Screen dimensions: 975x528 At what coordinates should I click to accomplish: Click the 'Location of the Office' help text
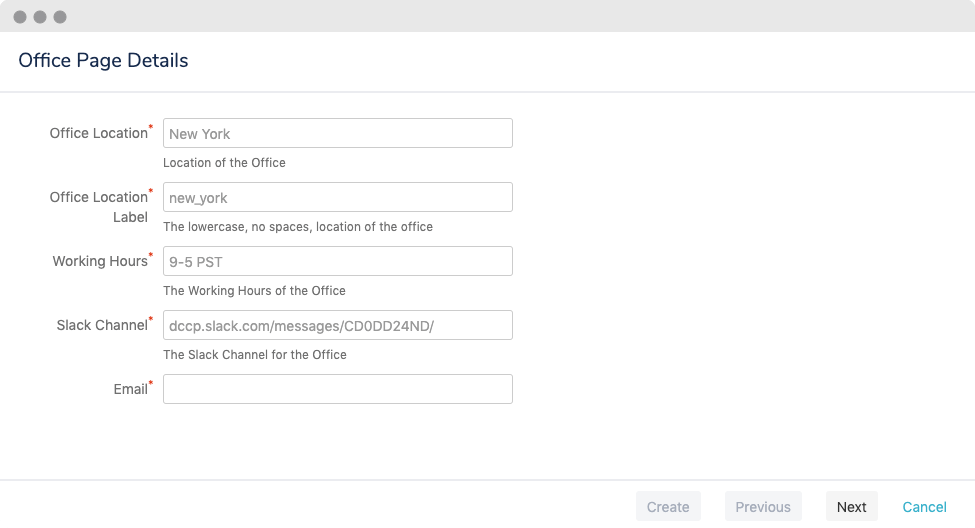[224, 163]
